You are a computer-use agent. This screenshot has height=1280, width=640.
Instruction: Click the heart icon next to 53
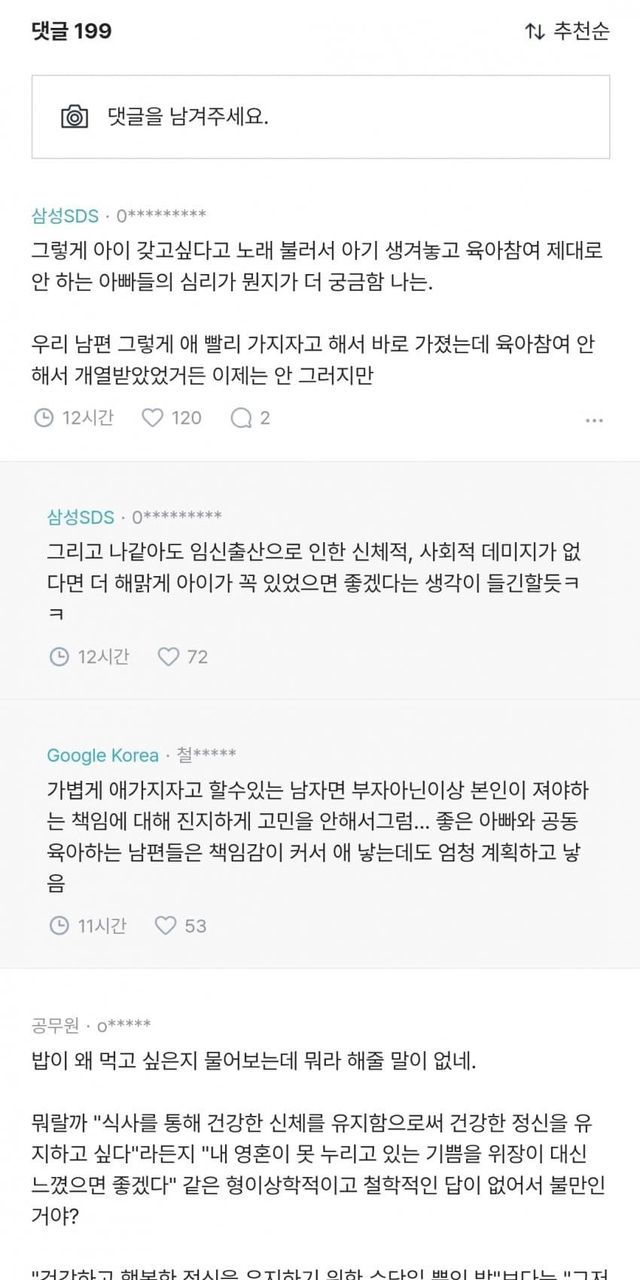coord(166,926)
